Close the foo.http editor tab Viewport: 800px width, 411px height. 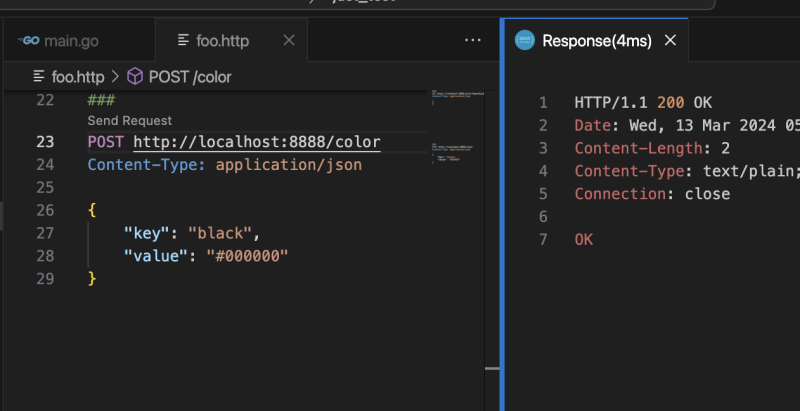point(289,41)
